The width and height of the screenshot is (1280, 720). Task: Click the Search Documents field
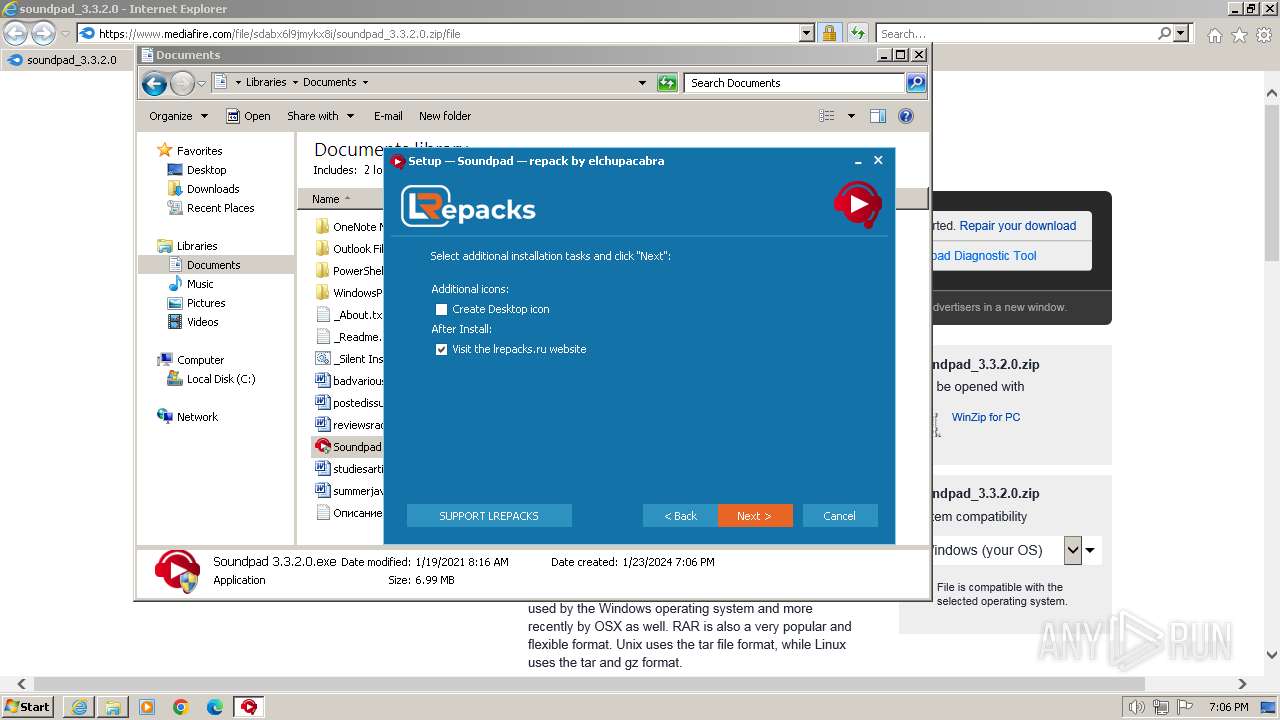pyautogui.click(x=795, y=83)
